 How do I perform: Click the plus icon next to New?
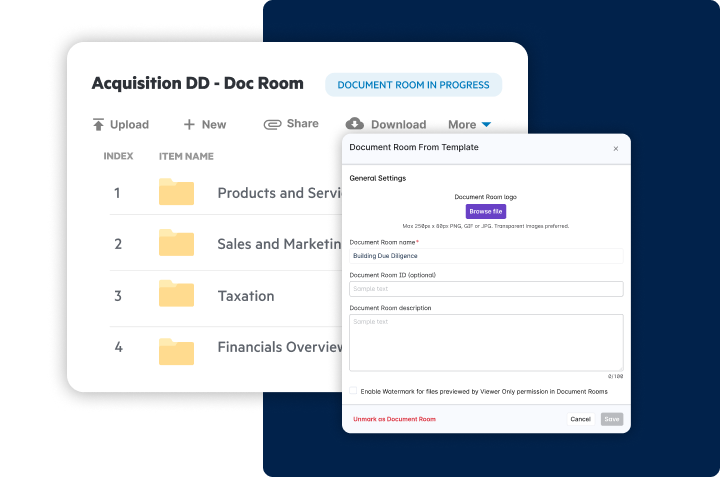pos(189,124)
